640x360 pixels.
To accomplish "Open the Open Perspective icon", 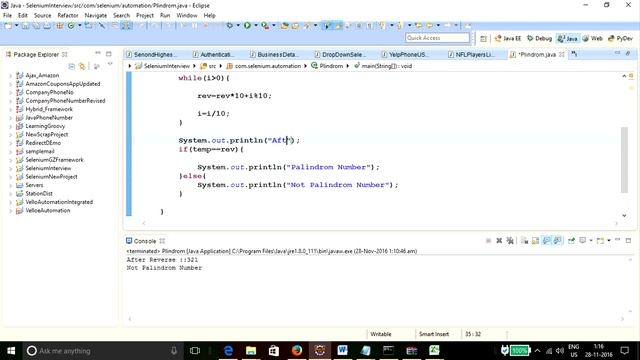I will click(483, 38).
